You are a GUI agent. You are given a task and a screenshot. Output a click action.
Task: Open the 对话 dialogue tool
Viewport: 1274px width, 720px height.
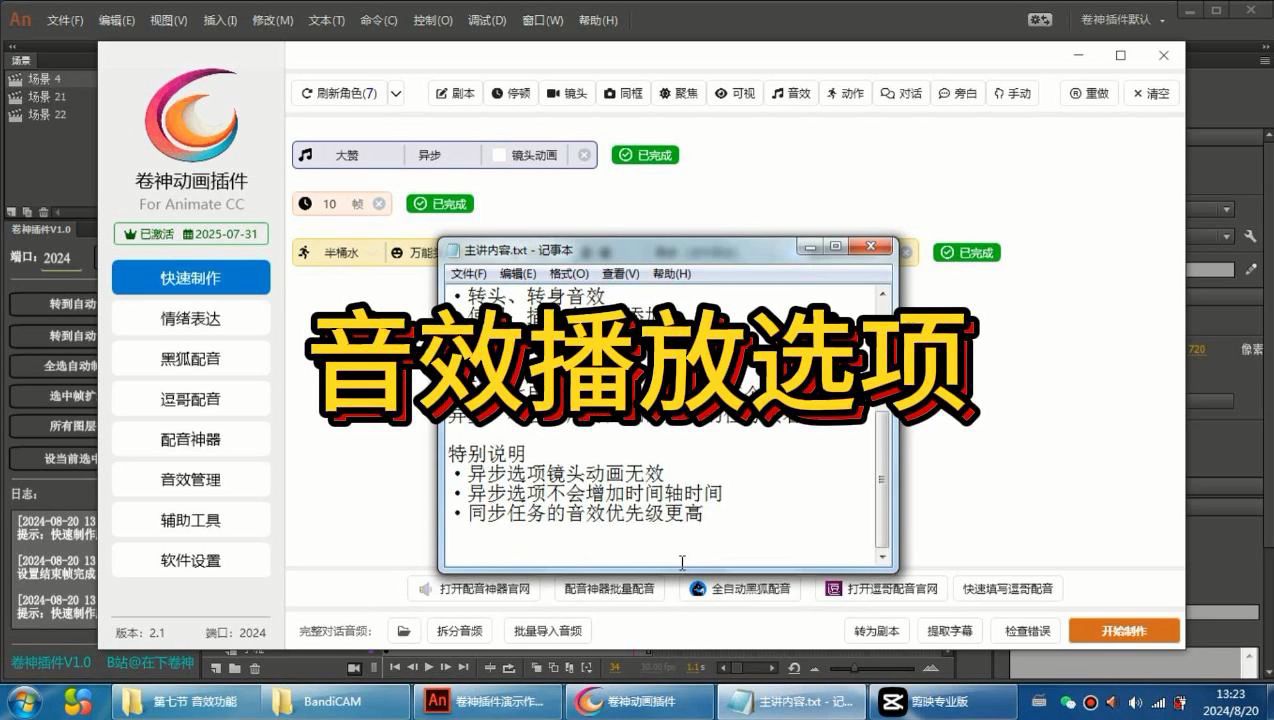[900, 93]
